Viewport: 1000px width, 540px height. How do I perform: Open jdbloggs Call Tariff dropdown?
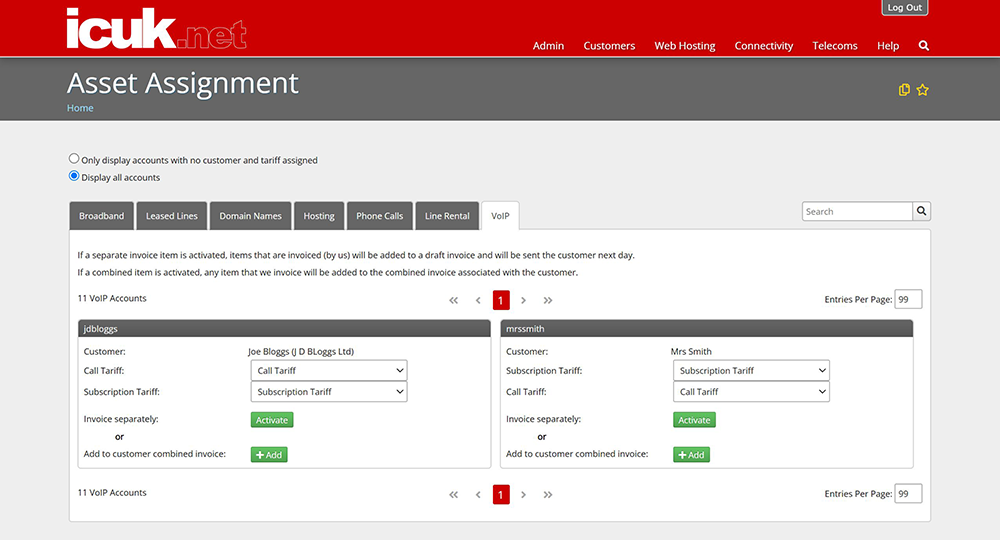(329, 370)
